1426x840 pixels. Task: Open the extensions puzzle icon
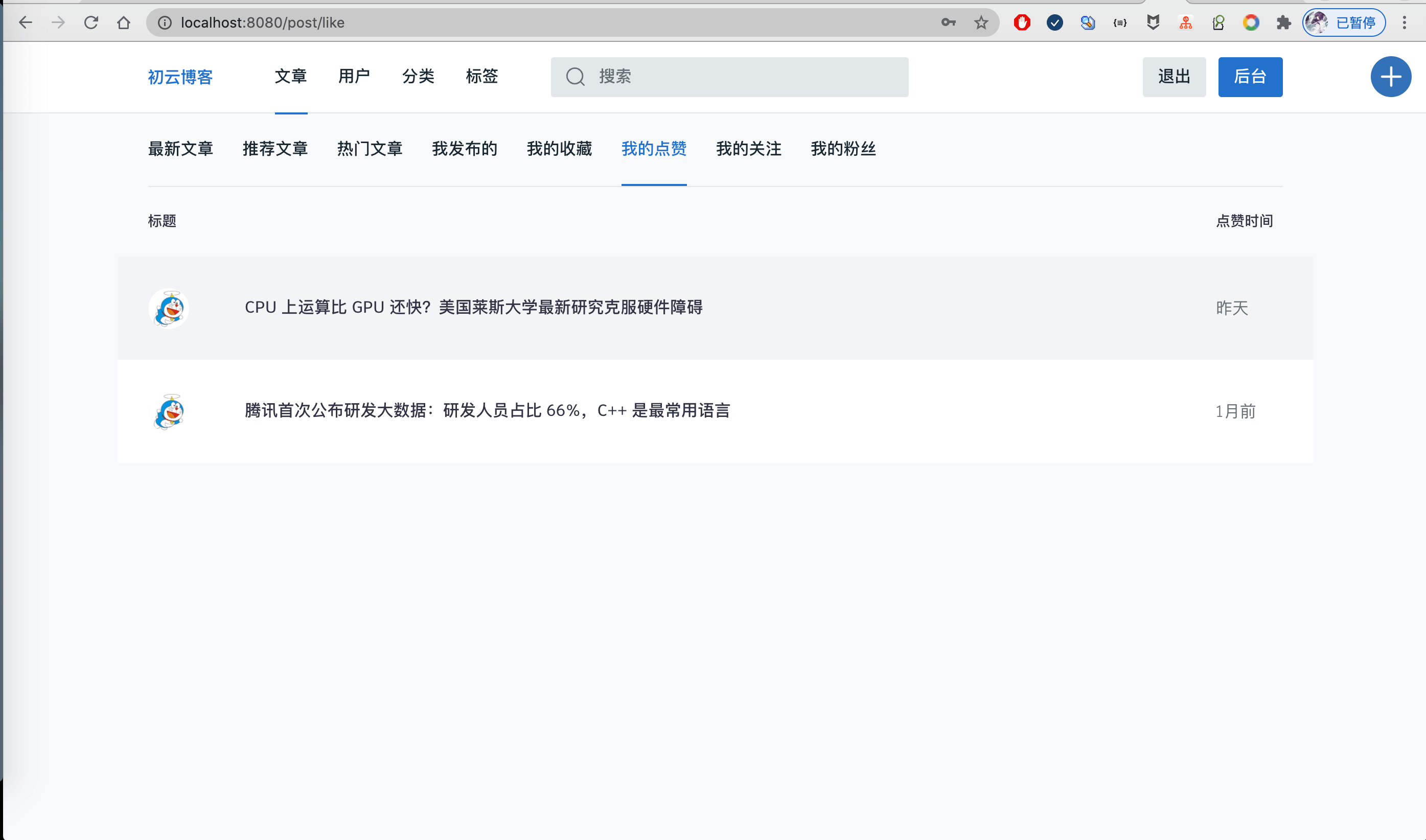click(1283, 22)
